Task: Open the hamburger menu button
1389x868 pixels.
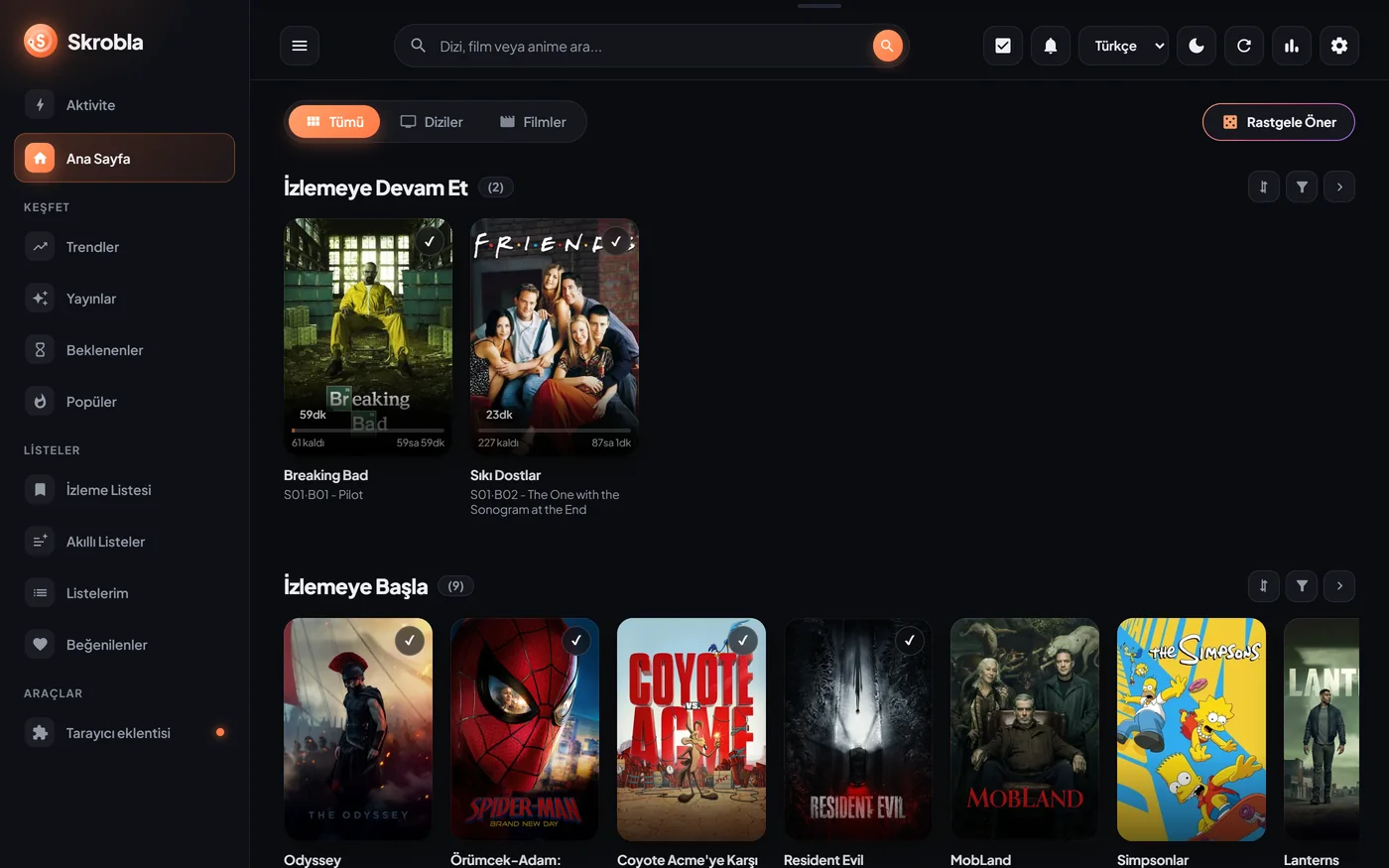Action: click(x=300, y=46)
